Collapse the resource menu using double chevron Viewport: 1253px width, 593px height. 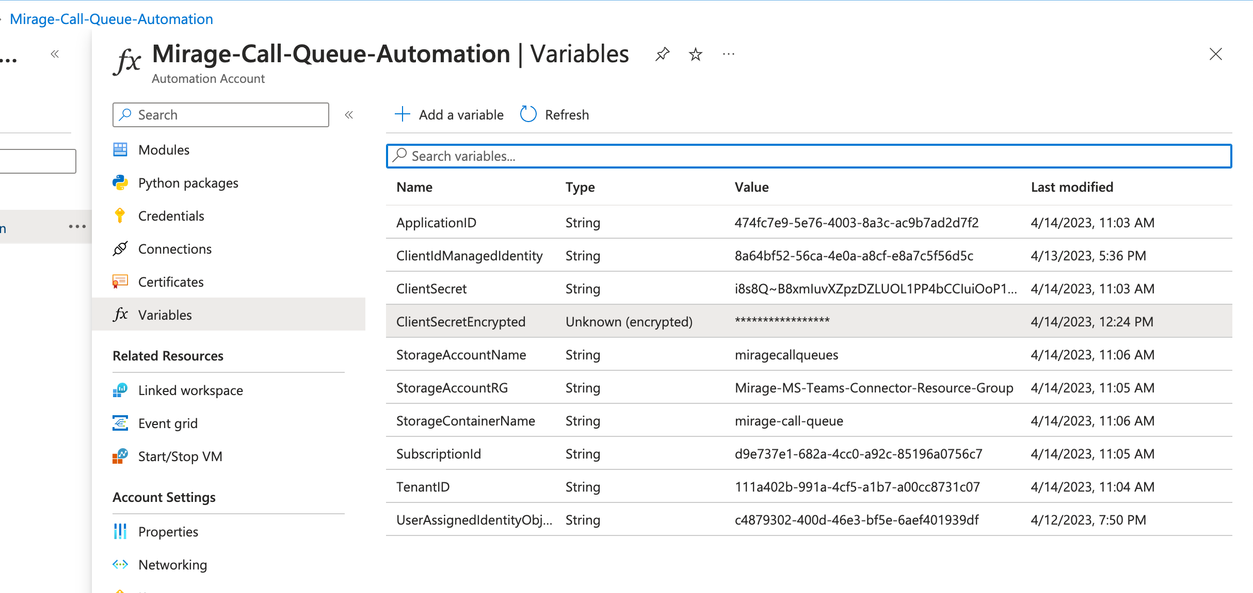click(349, 115)
